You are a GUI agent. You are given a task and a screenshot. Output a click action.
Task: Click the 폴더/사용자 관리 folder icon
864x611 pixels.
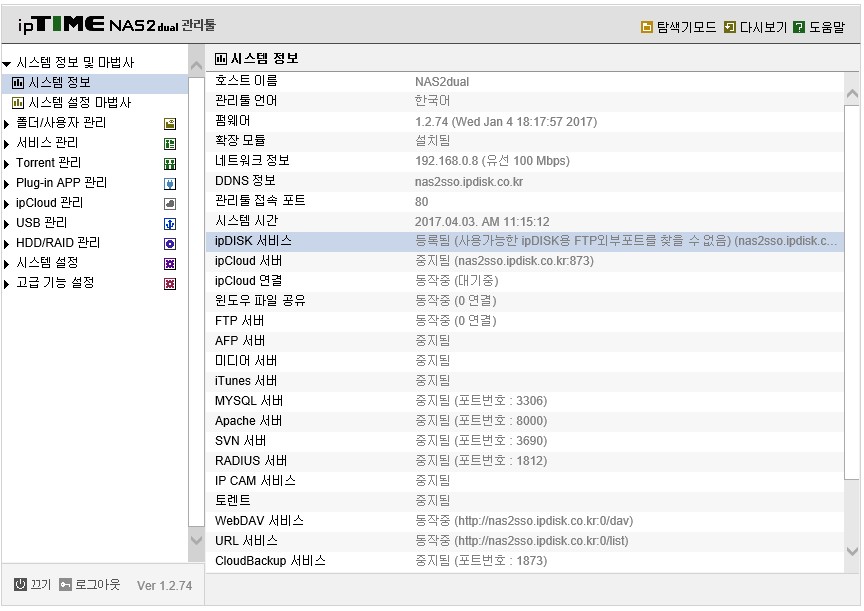(x=170, y=124)
